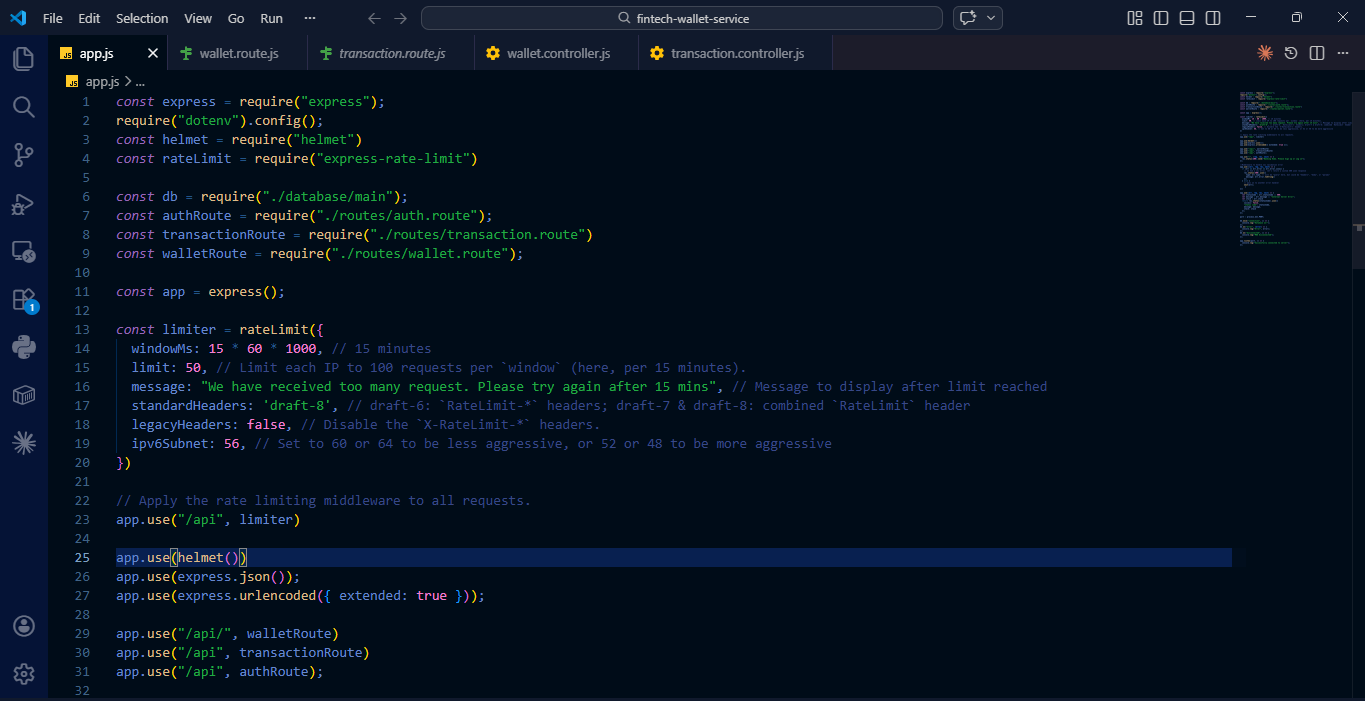Open the Run menu
This screenshot has height=701, width=1365.
[271, 18]
